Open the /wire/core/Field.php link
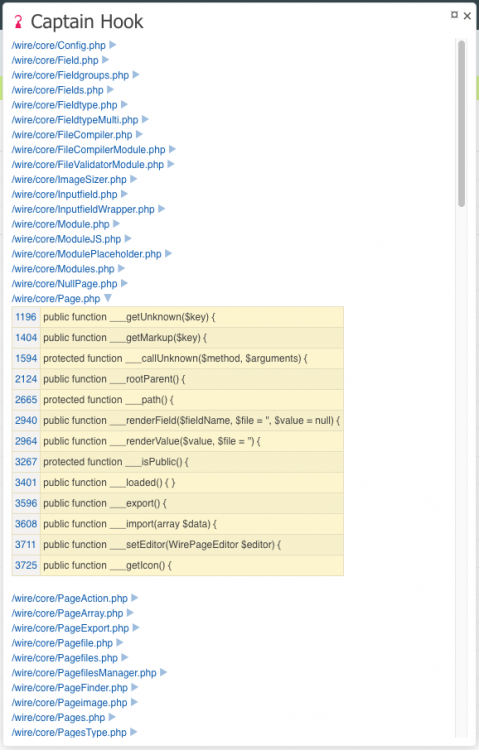479x750 pixels. [x=55, y=60]
